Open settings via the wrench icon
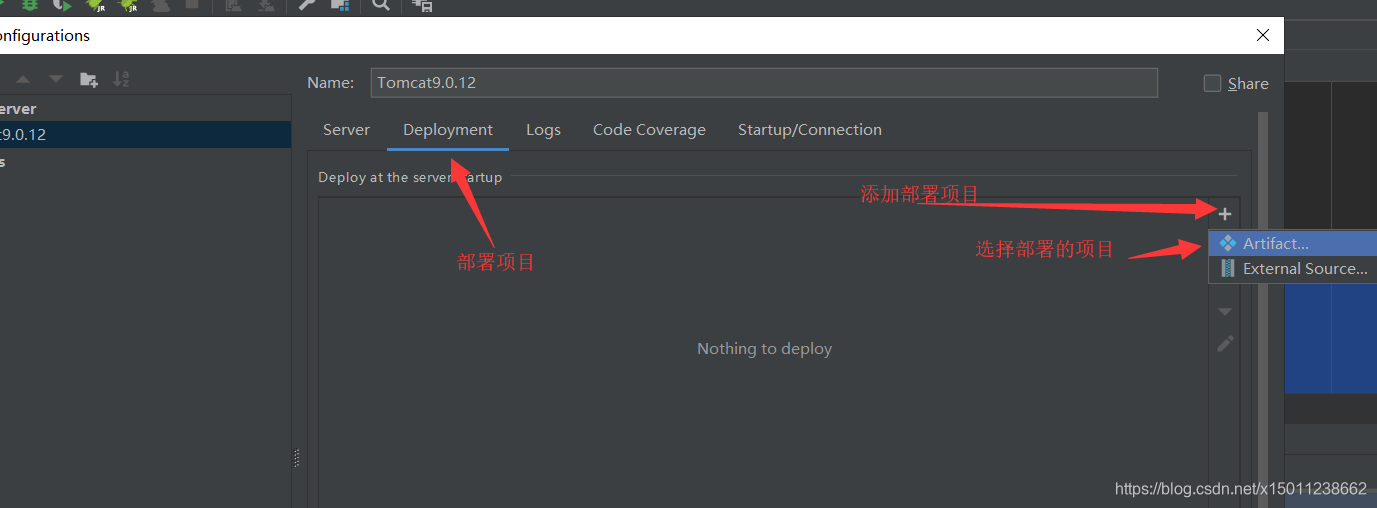The width and height of the screenshot is (1377, 508). pos(307,5)
